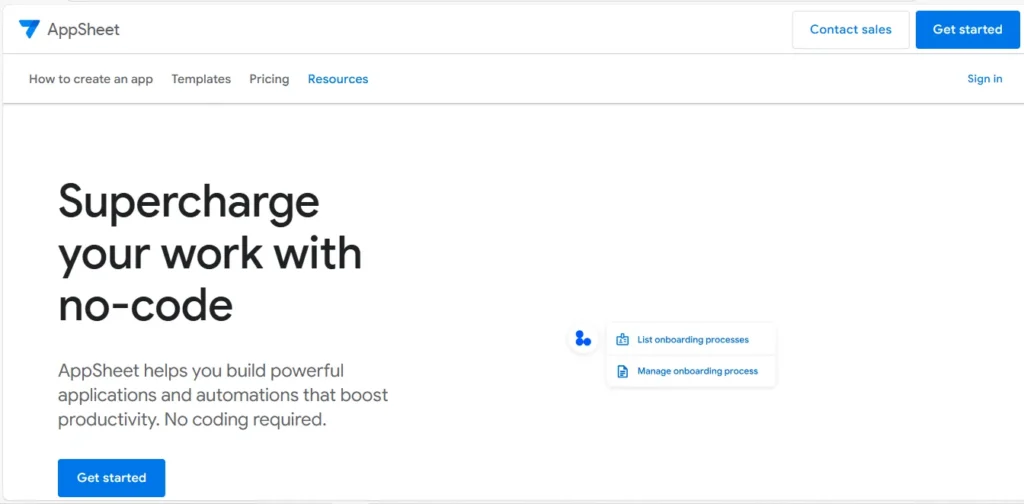The width and height of the screenshot is (1024, 504).
Task: Click the document icon beside Manage onboarding process
Action: click(x=622, y=371)
